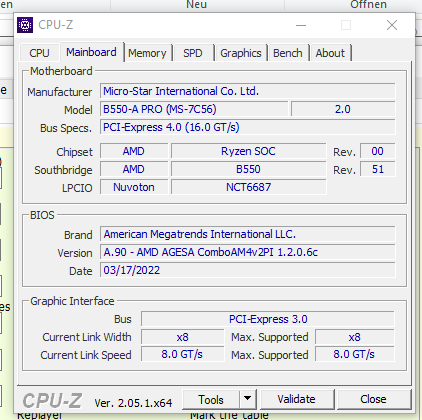Switch to the CPU tab
The height and width of the screenshot is (420, 422).
click(x=39, y=53)
